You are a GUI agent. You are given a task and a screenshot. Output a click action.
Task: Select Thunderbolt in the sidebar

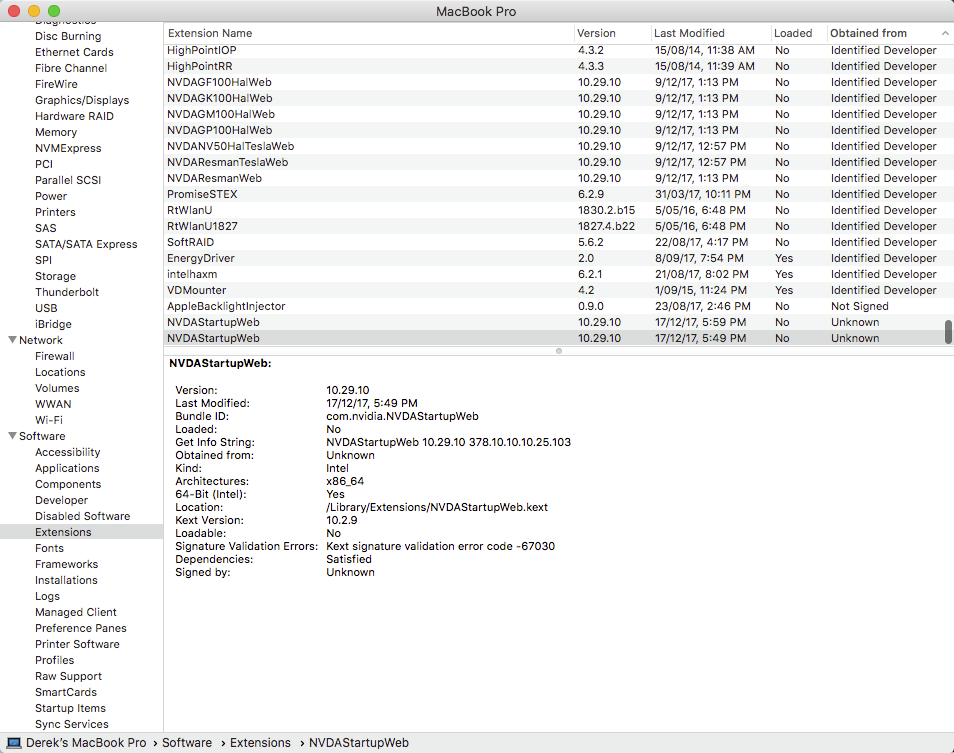point(67,292)
